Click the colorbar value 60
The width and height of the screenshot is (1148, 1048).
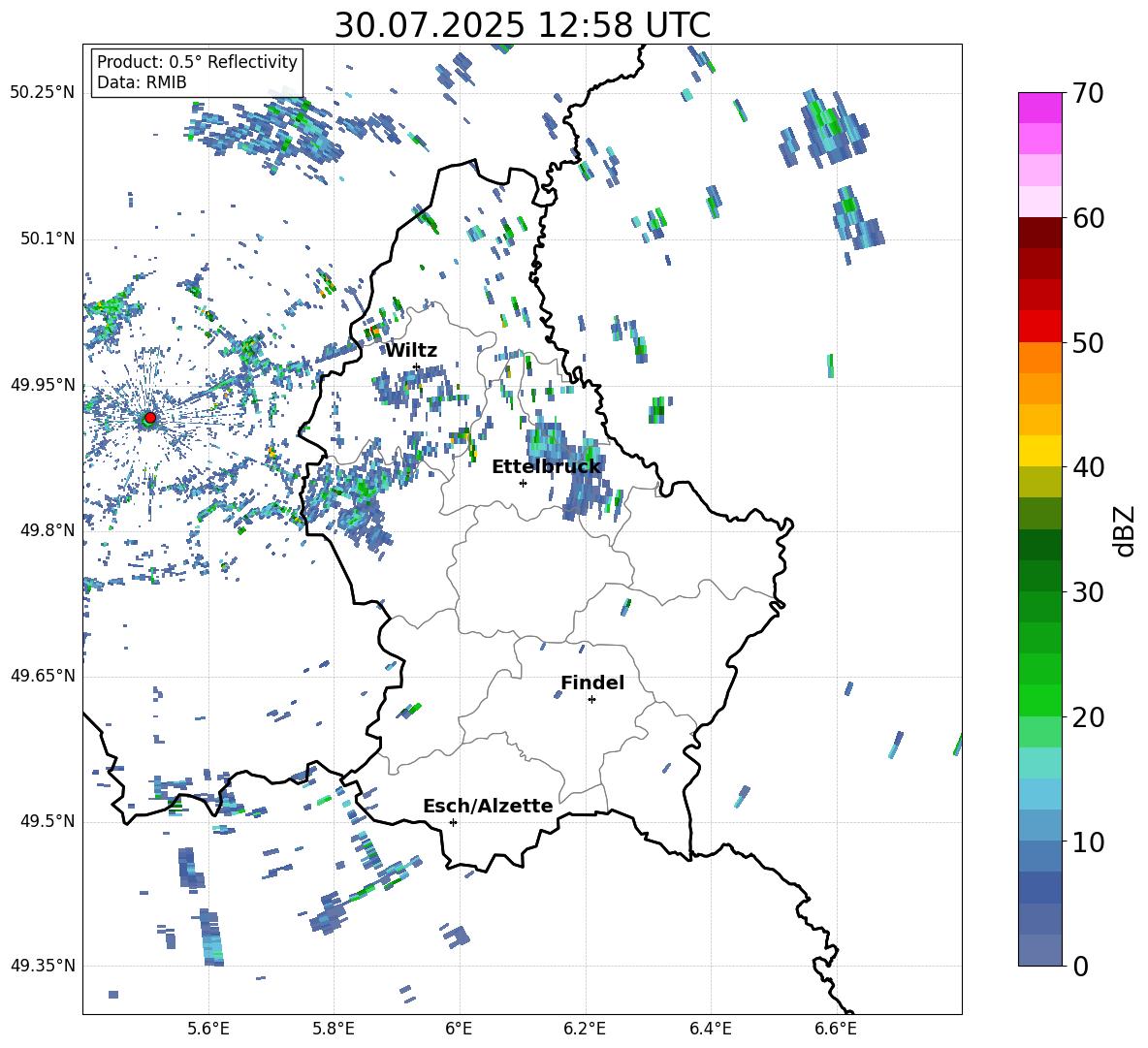1089,218
